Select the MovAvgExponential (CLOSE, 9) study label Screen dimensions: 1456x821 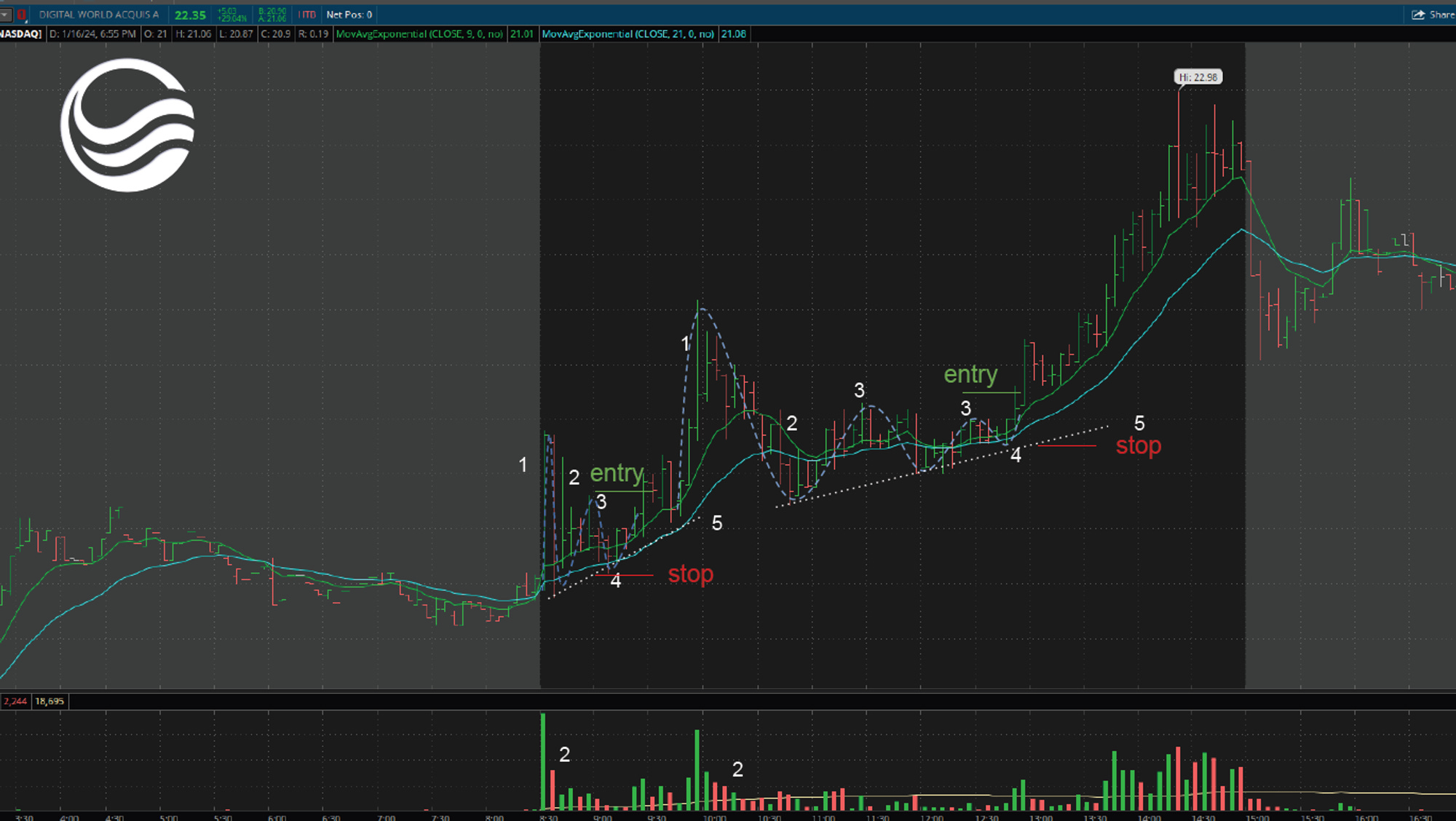[419, 33]
